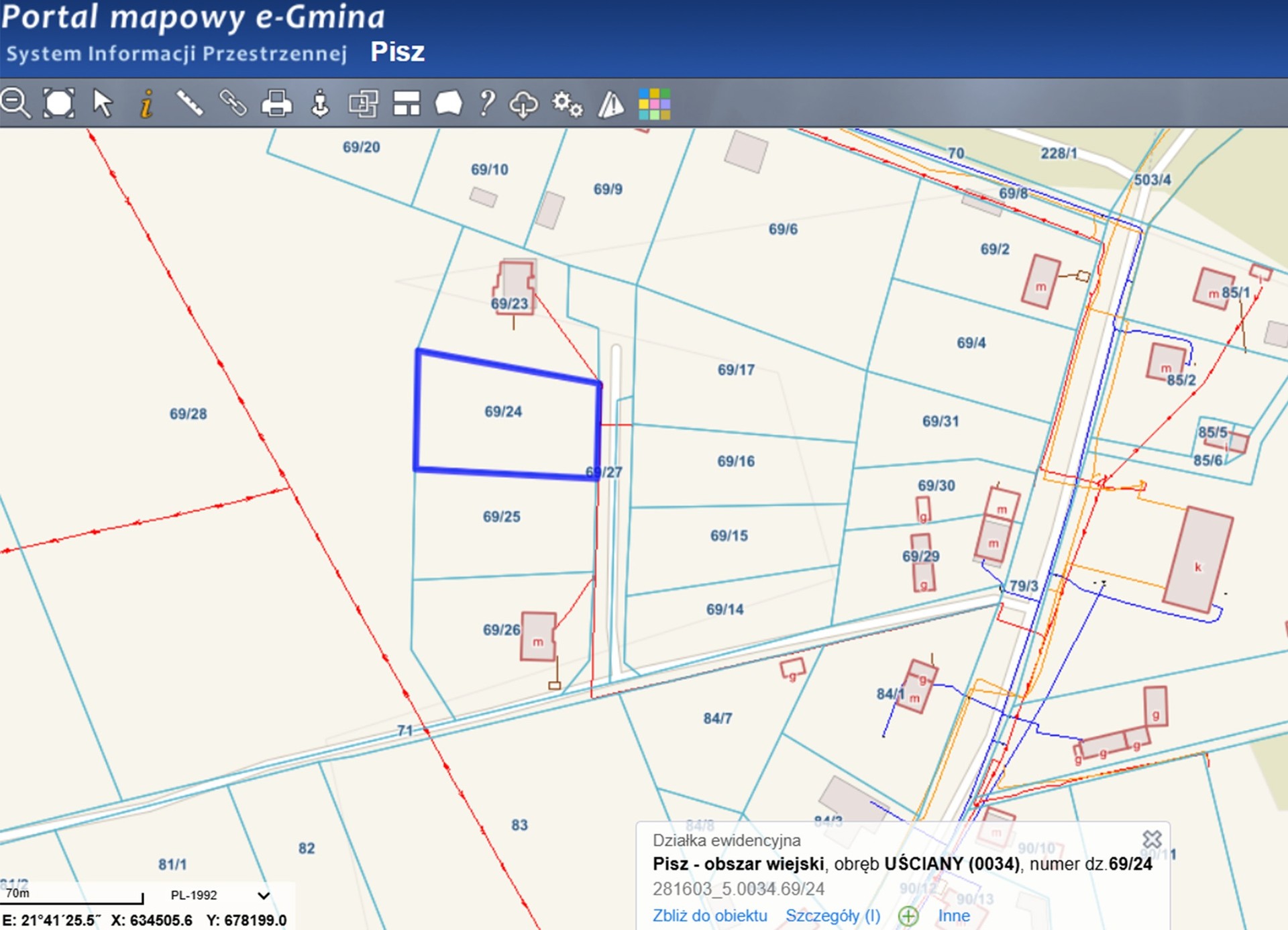Click parcel label 69/20
The image size is (1288, 930).
click(x=362, y=147)
